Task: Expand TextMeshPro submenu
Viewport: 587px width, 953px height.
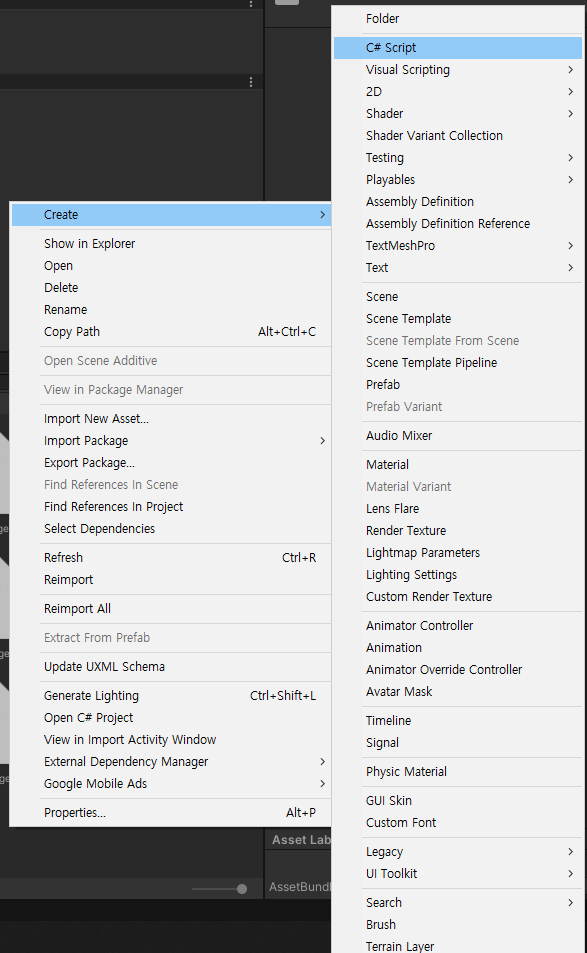Action: click(458, 246)
